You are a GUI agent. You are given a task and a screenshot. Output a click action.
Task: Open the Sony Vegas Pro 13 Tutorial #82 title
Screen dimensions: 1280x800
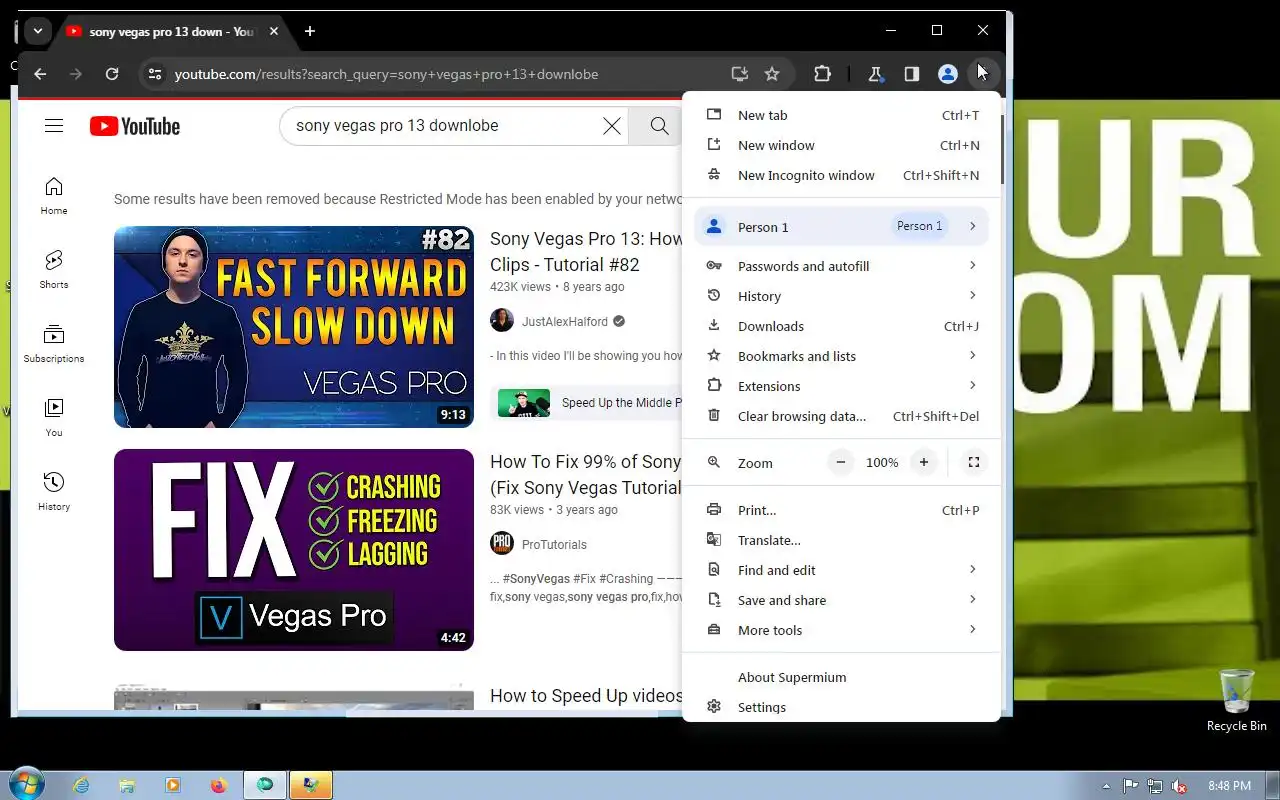[586, 252]
